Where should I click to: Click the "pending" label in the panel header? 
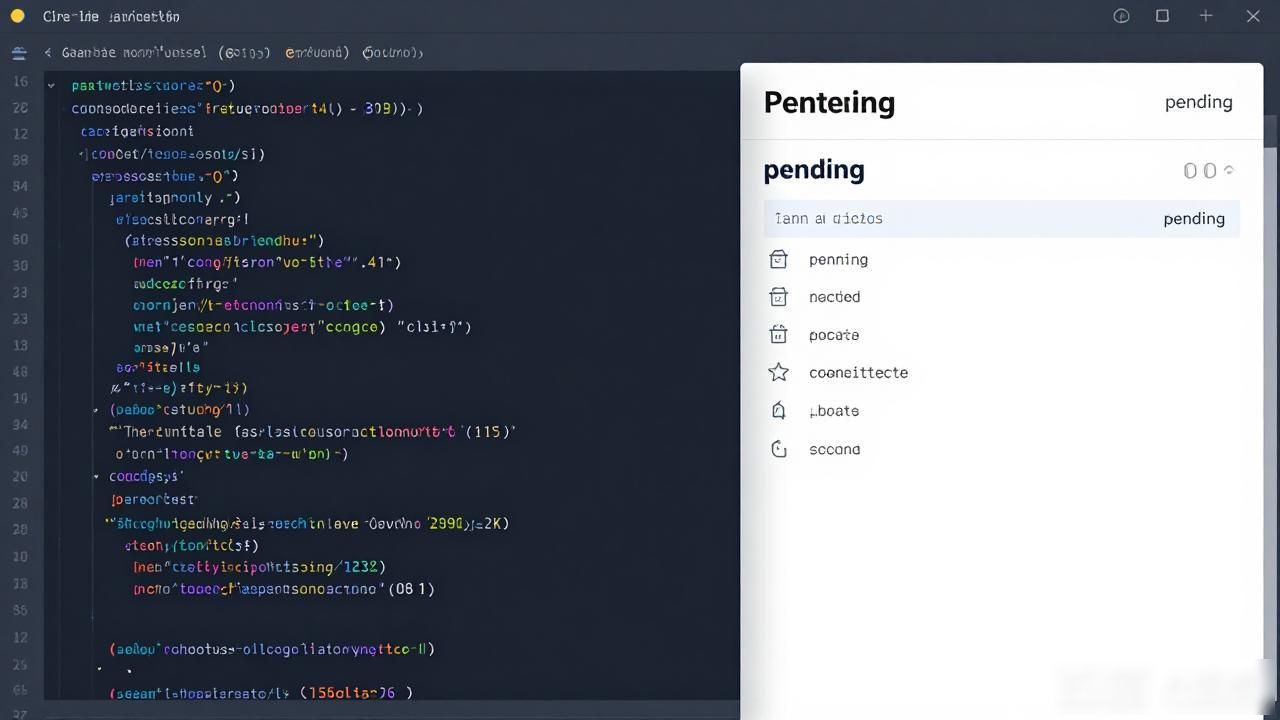(x=1198, y=102)
